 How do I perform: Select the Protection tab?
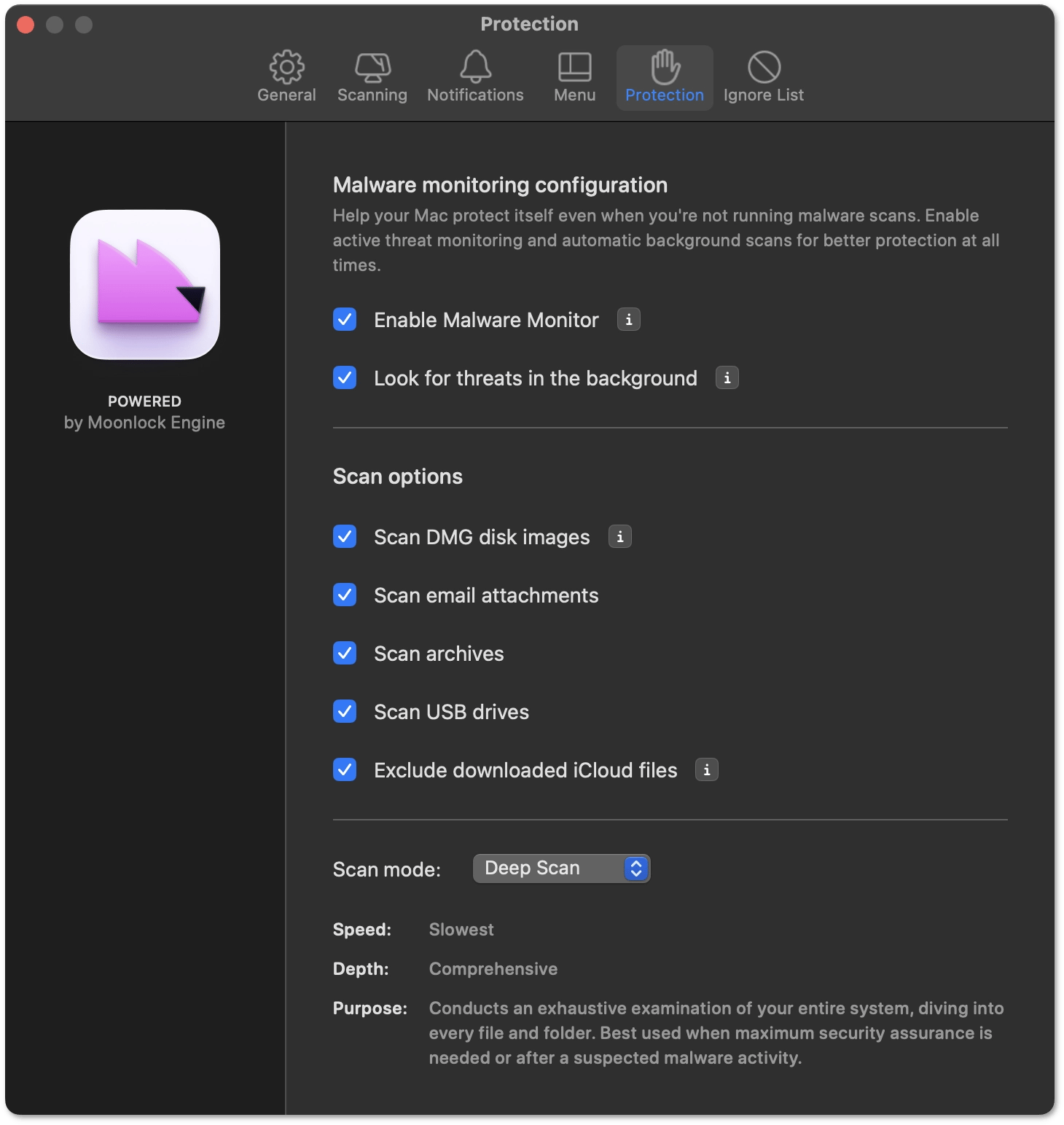click(665, 77)
